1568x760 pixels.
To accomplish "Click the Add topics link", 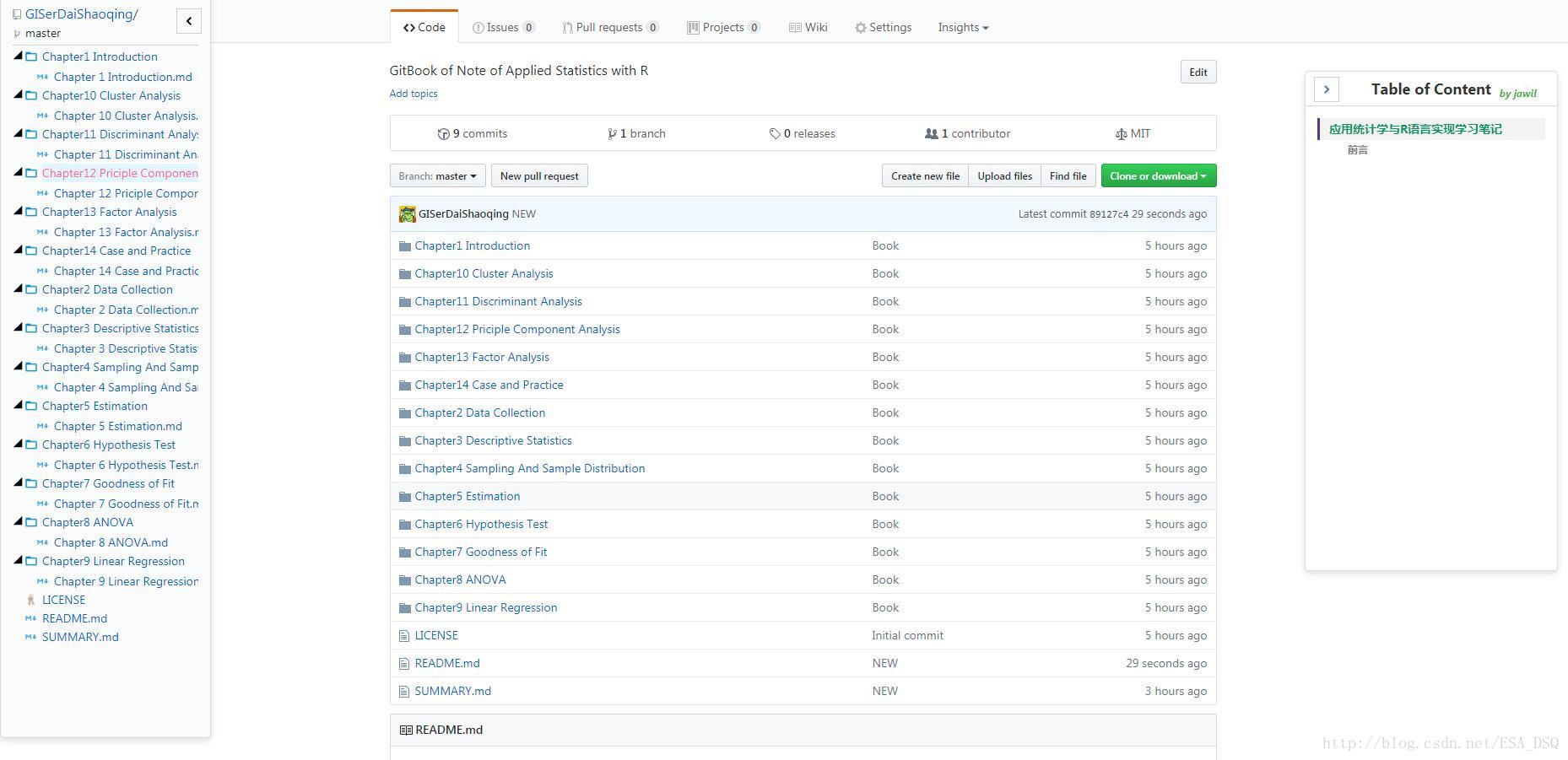I will coord(414,94).
